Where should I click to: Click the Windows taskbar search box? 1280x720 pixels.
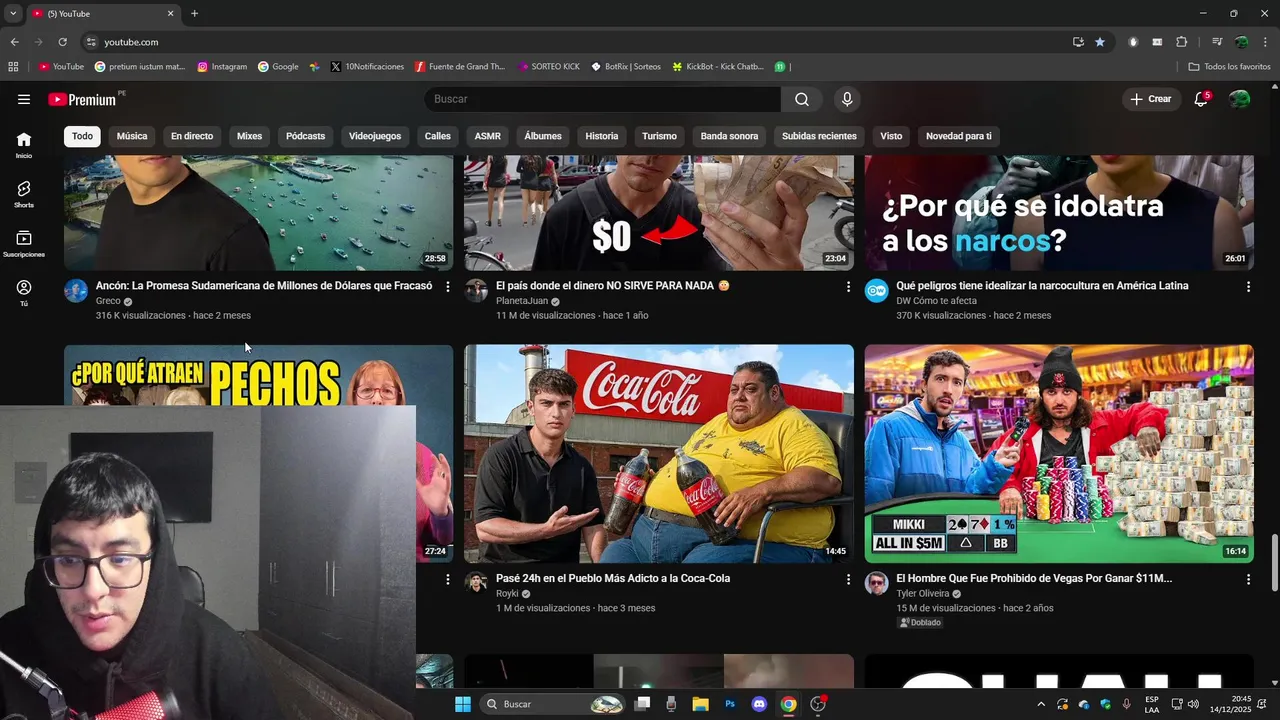click(x=553, y=704)
